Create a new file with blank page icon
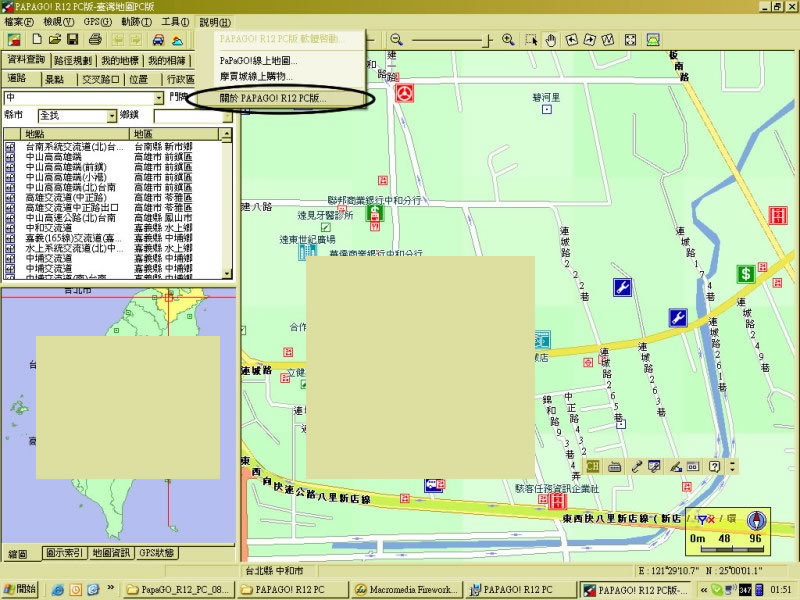This screenshot has width=800, height=600. tap(37, 39)
